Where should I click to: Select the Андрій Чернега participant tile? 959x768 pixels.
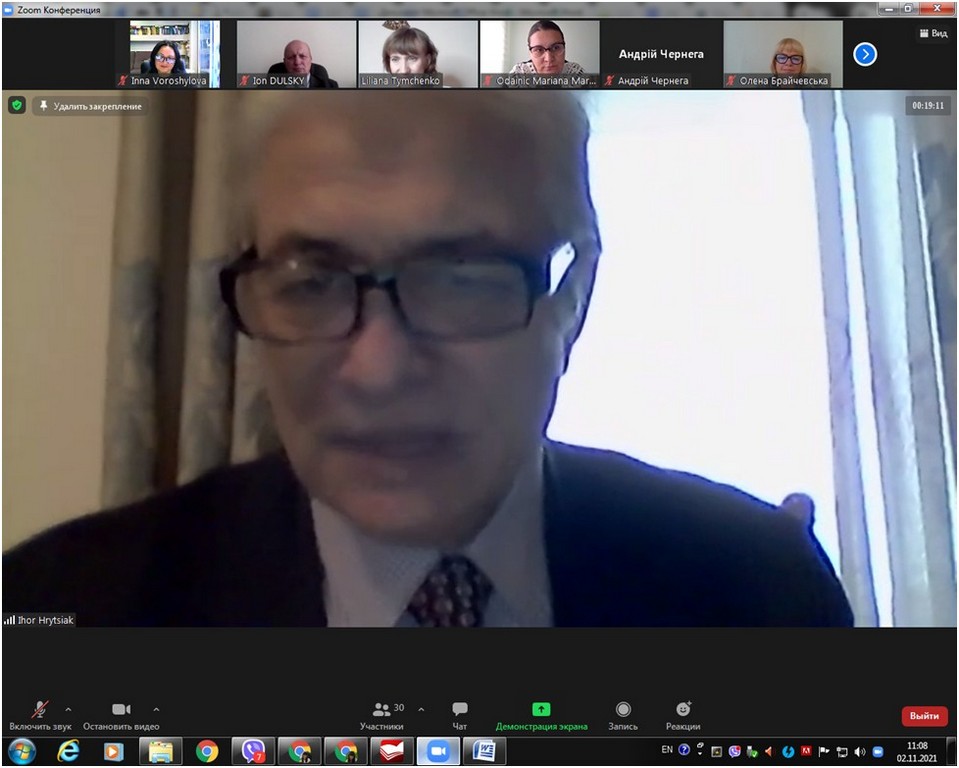660,54
